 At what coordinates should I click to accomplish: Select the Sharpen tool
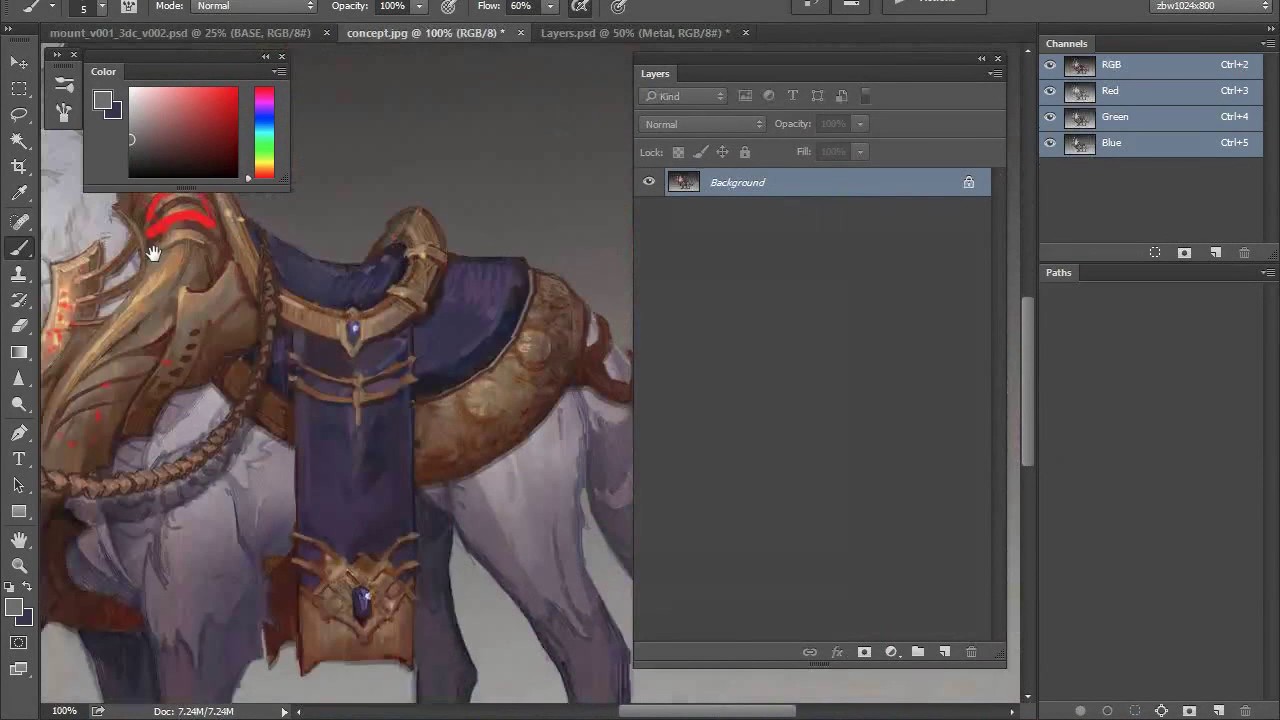19,379
